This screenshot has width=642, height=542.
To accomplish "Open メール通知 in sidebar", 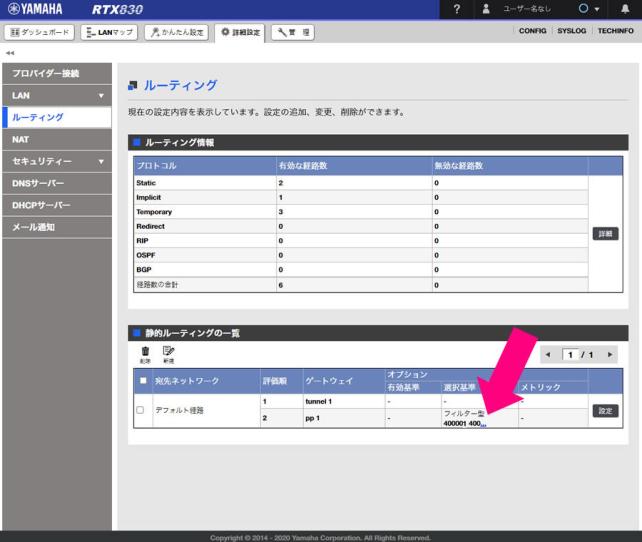I will 57,227.
